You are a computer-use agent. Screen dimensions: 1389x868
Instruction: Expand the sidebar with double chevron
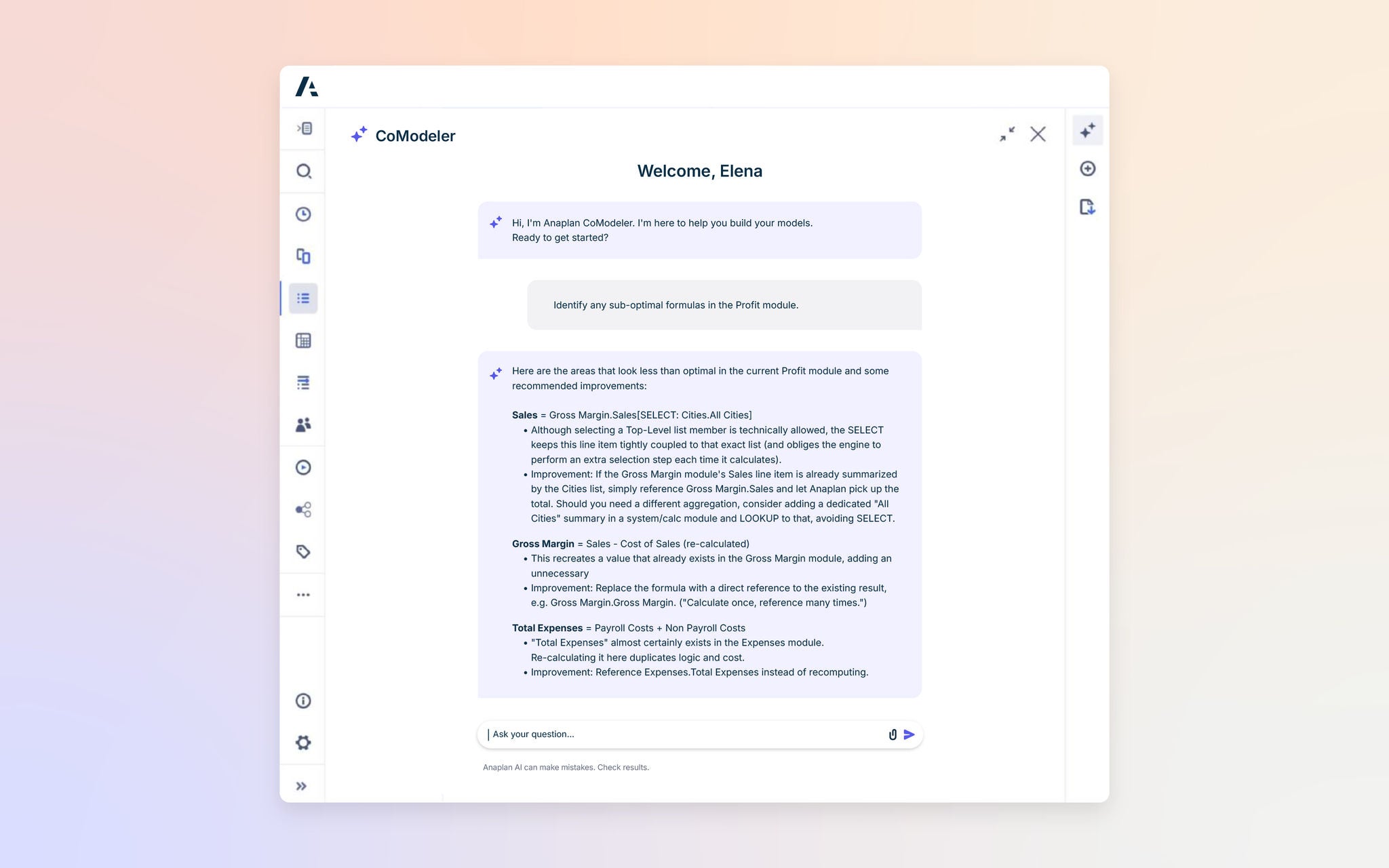click(301, 785)
